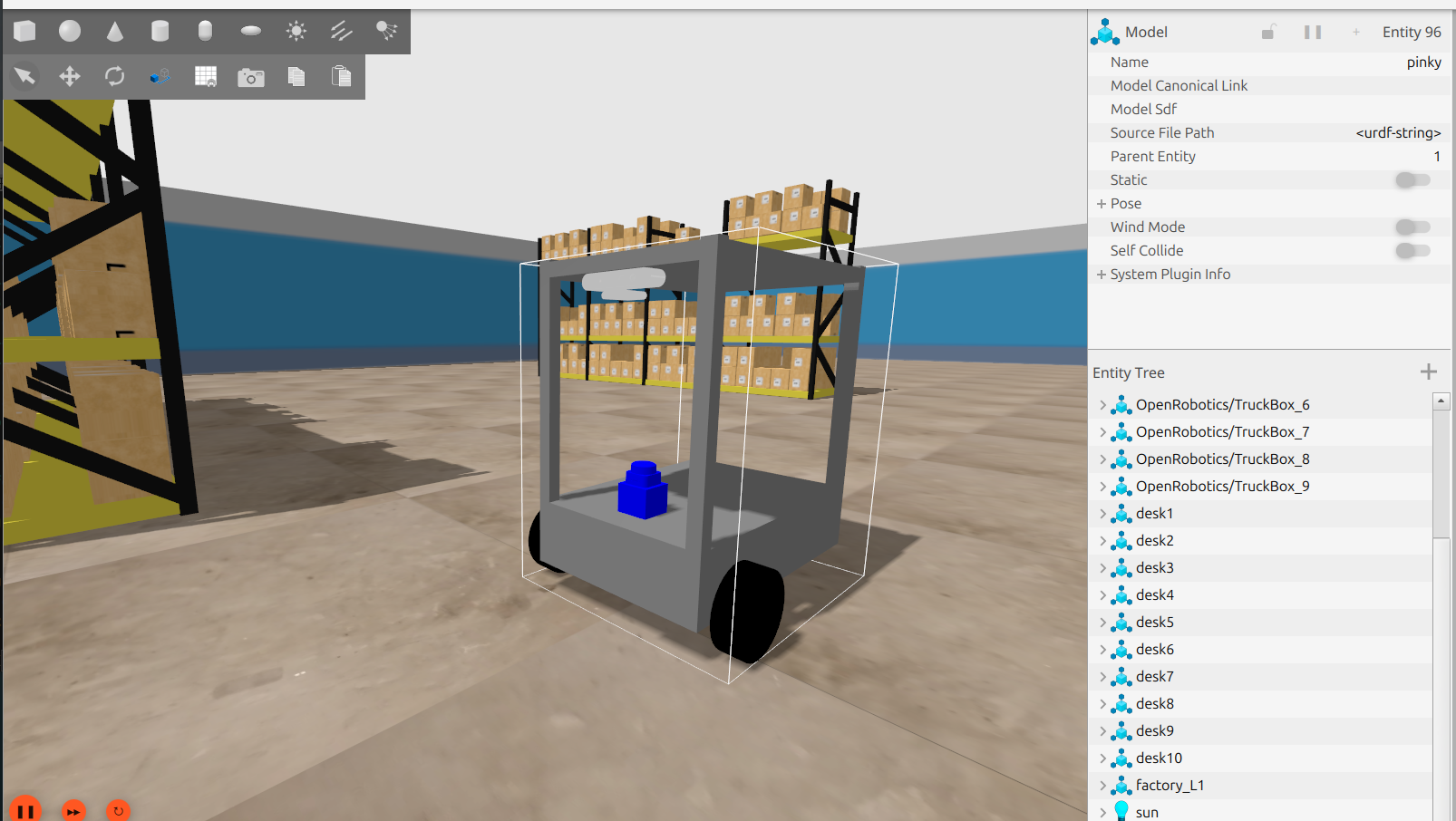Image resolution: width=1456 pixels, height=821 pixels.
Task: Turn on Self Collide
Action: click(x=1412, y=251)
